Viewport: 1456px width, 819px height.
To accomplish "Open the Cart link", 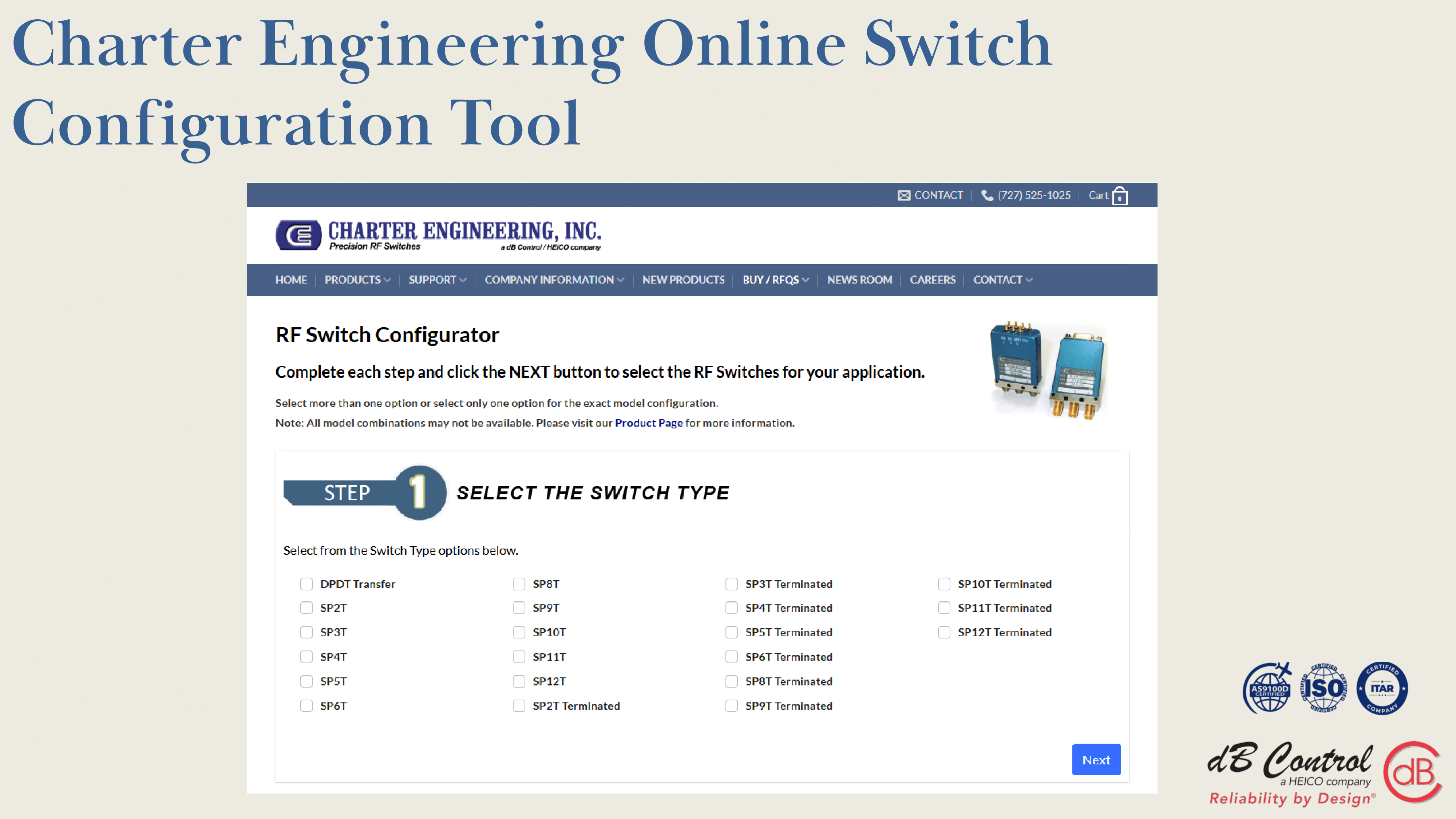I will coord(1098,195).
